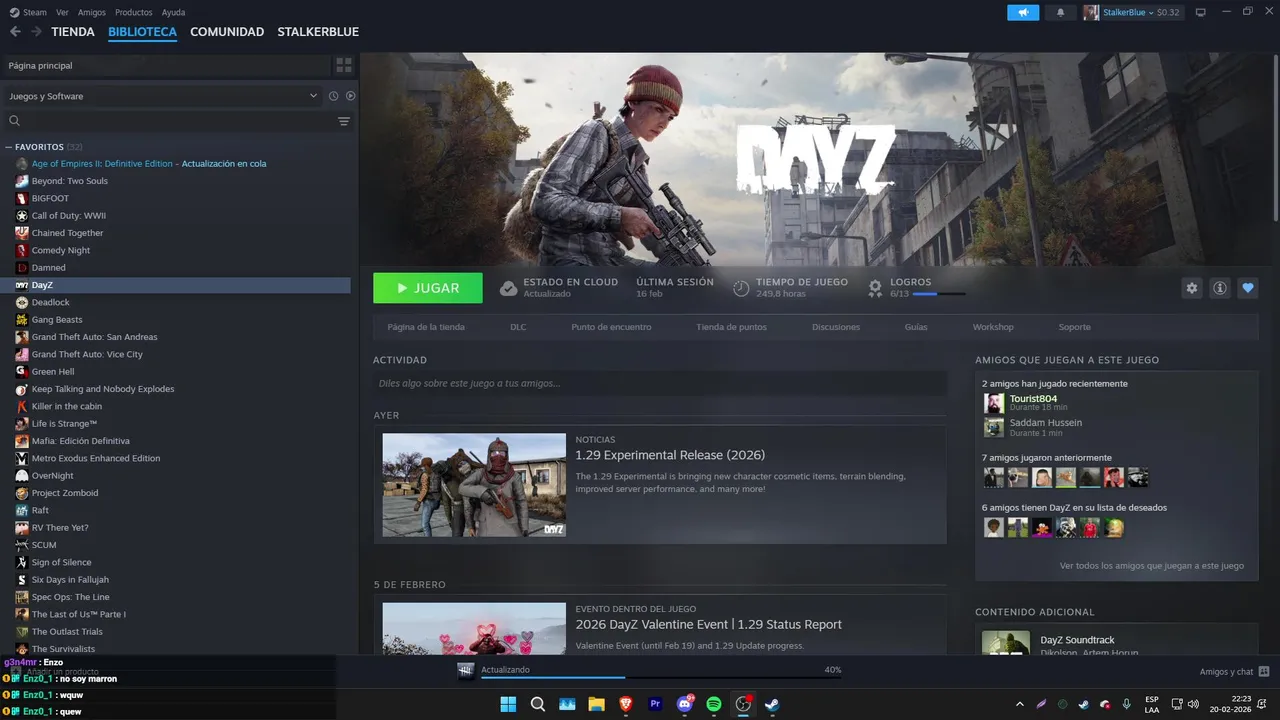Open DayZ Página de la tienda link
The image size is (1280, 720).
click(426, 327)
